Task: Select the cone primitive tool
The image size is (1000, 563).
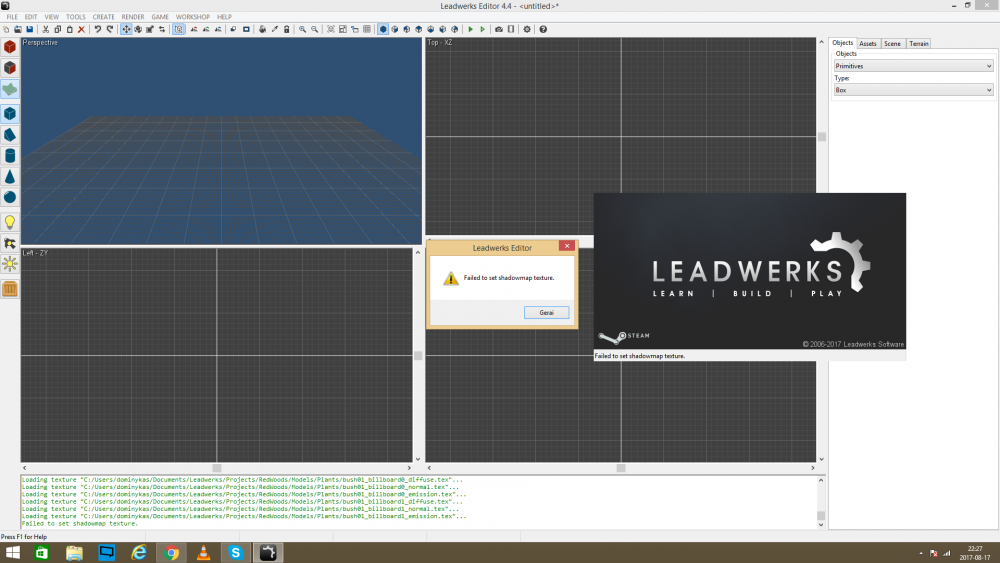Action: tap(10, 177)
